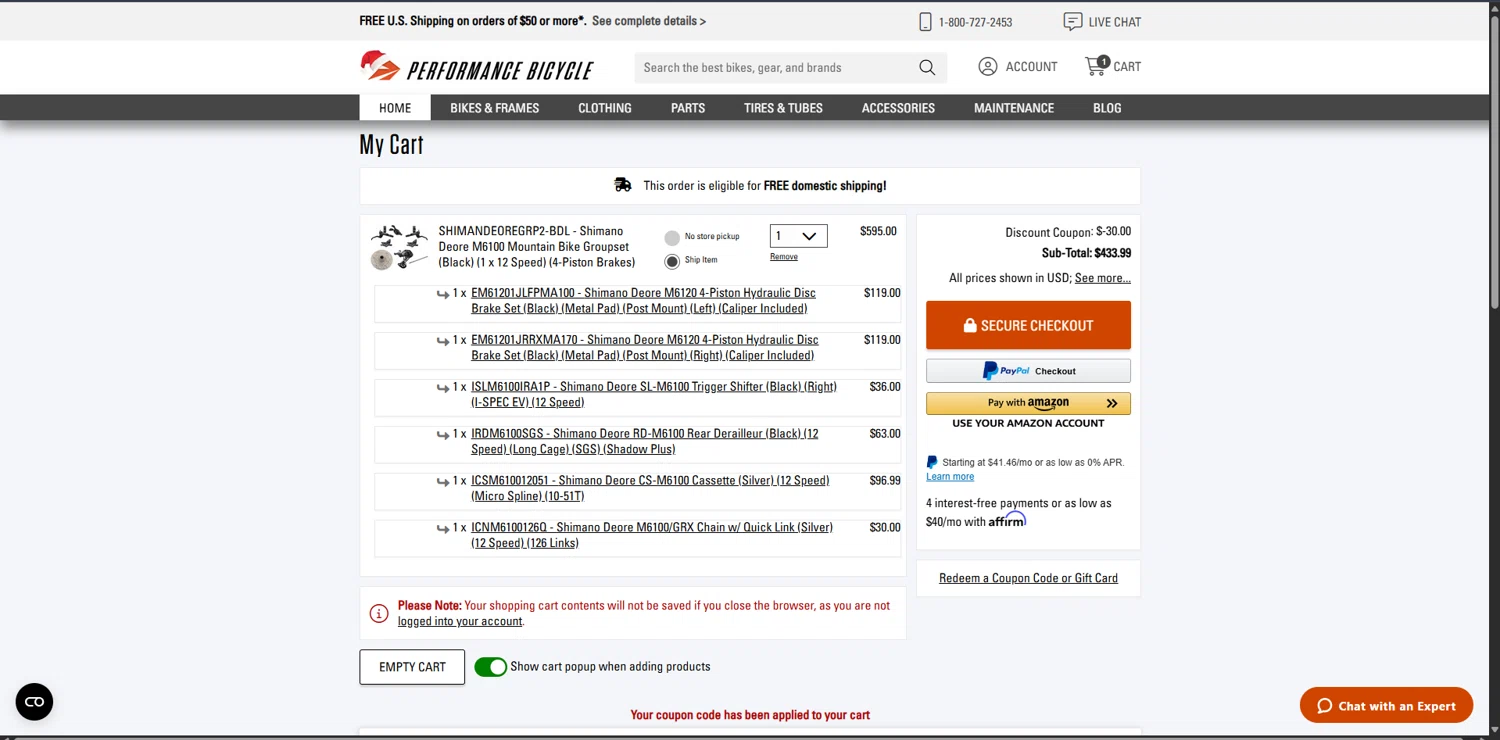Click coupon code applied confirmation message

(750, 715)
